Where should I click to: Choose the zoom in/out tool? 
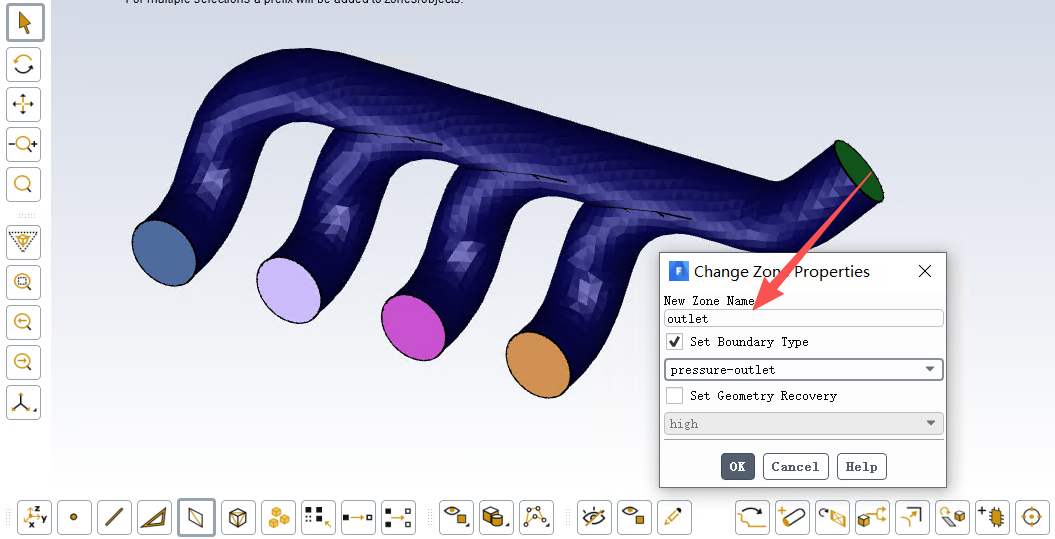point(24,144)
